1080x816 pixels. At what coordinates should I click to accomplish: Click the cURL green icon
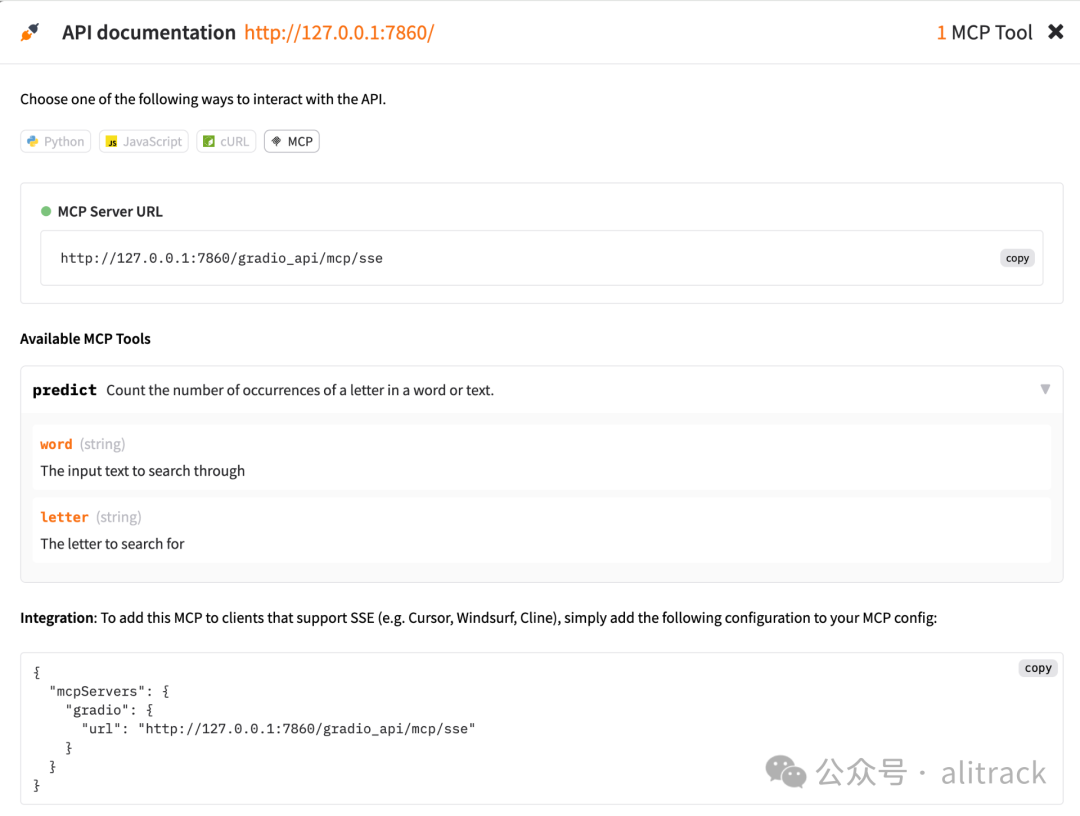209,141
